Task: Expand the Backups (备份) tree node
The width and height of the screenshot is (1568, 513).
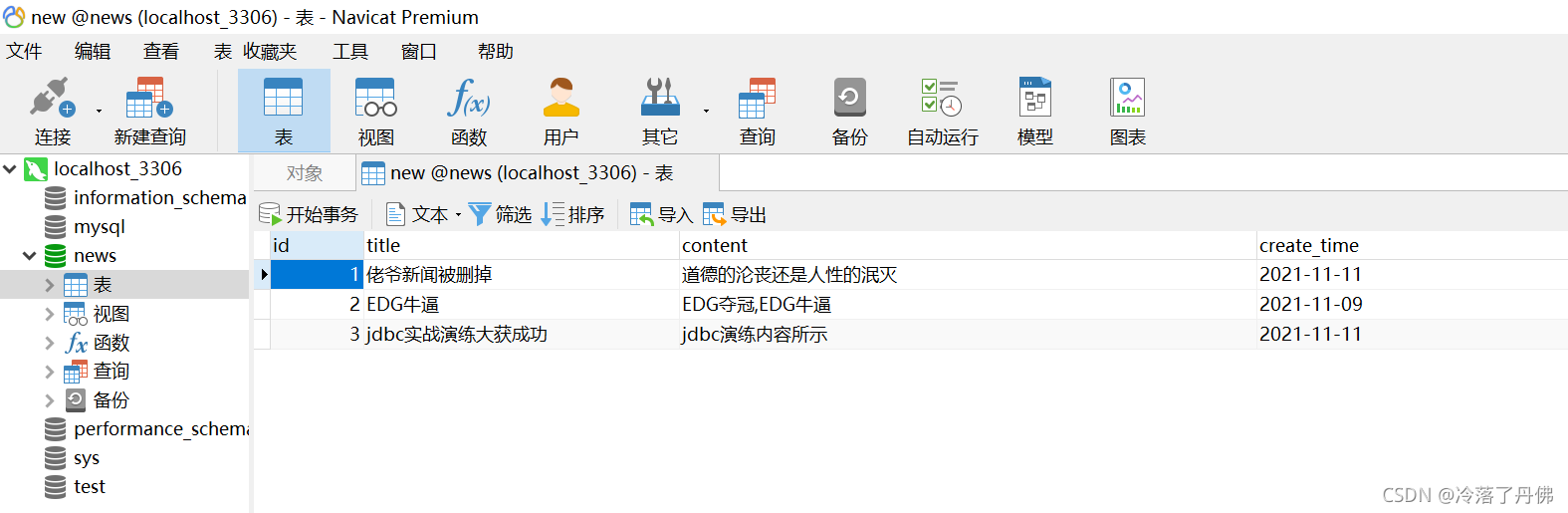Action: coord(50,400)
